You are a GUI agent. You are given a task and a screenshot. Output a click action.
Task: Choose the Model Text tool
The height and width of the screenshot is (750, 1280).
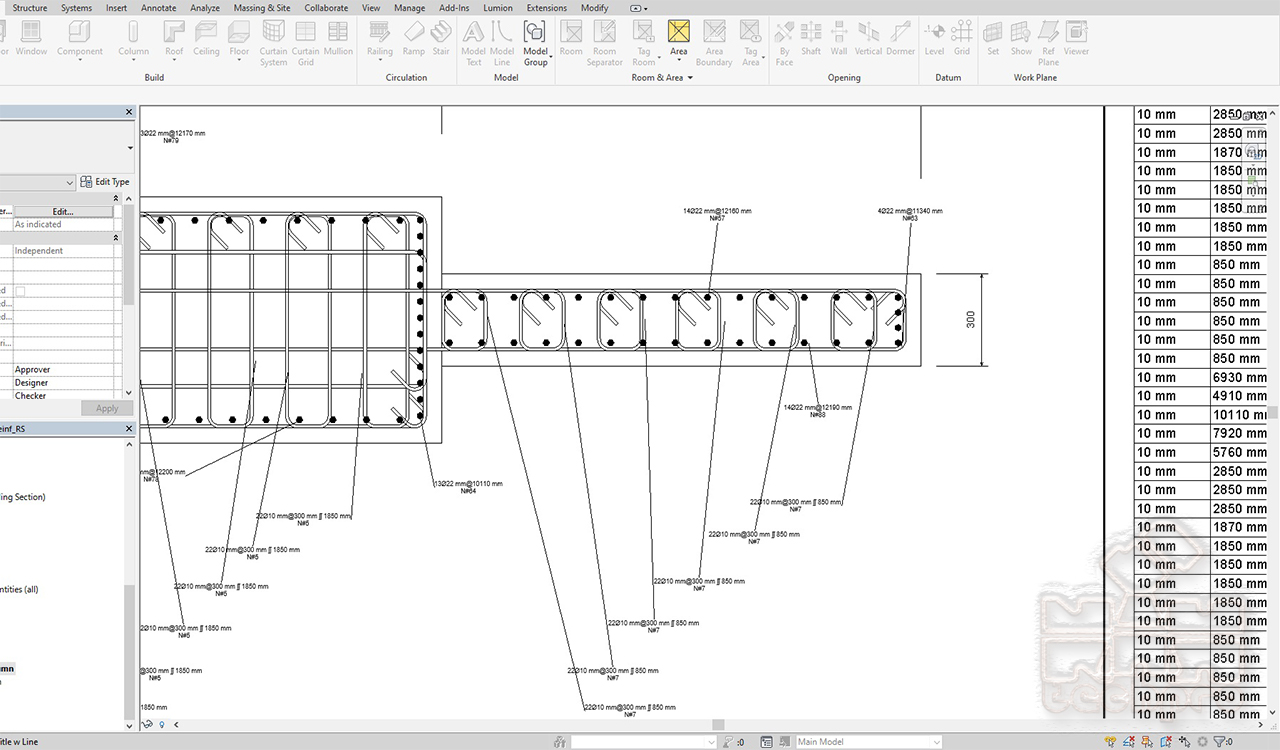coord(473,44)
